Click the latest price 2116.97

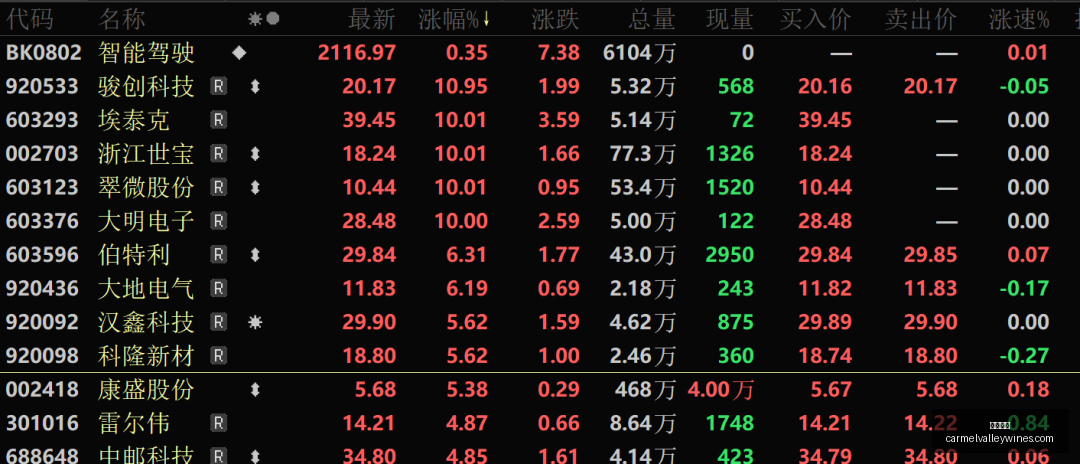(x=357, y=52)
